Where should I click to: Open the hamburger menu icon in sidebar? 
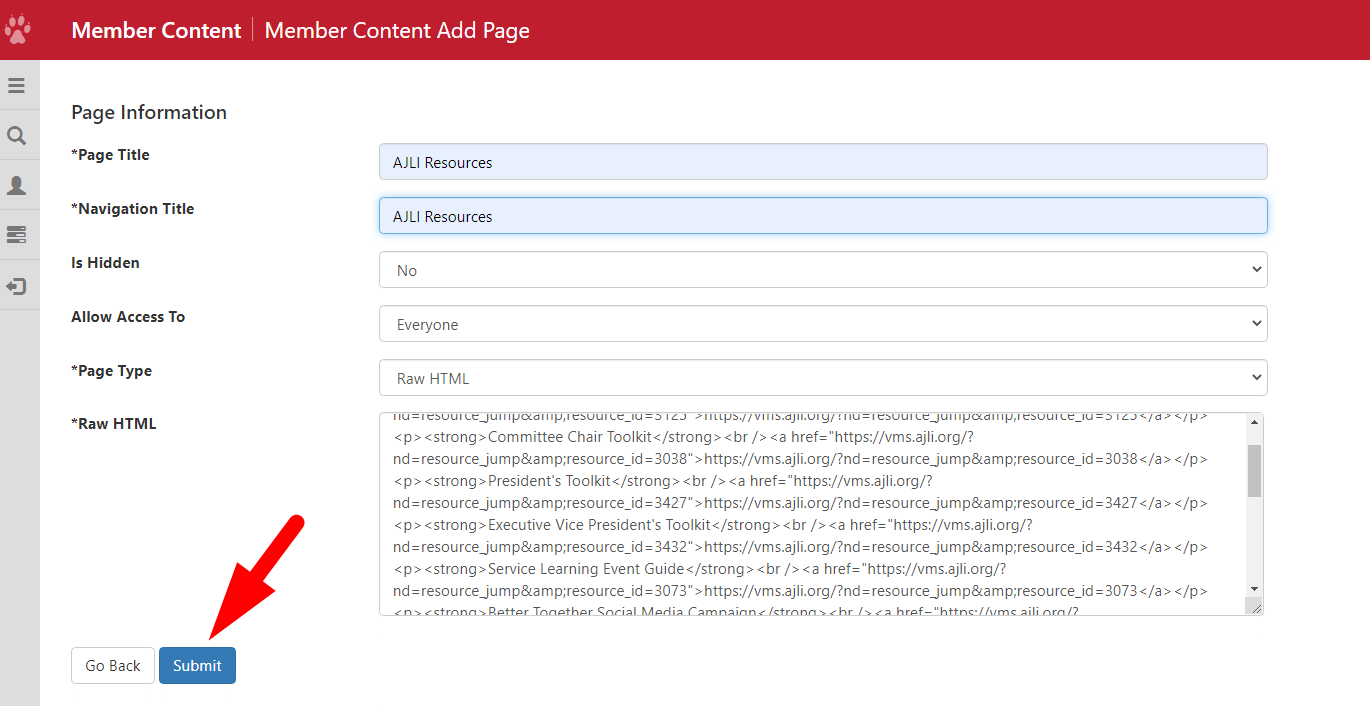point(16,86)
